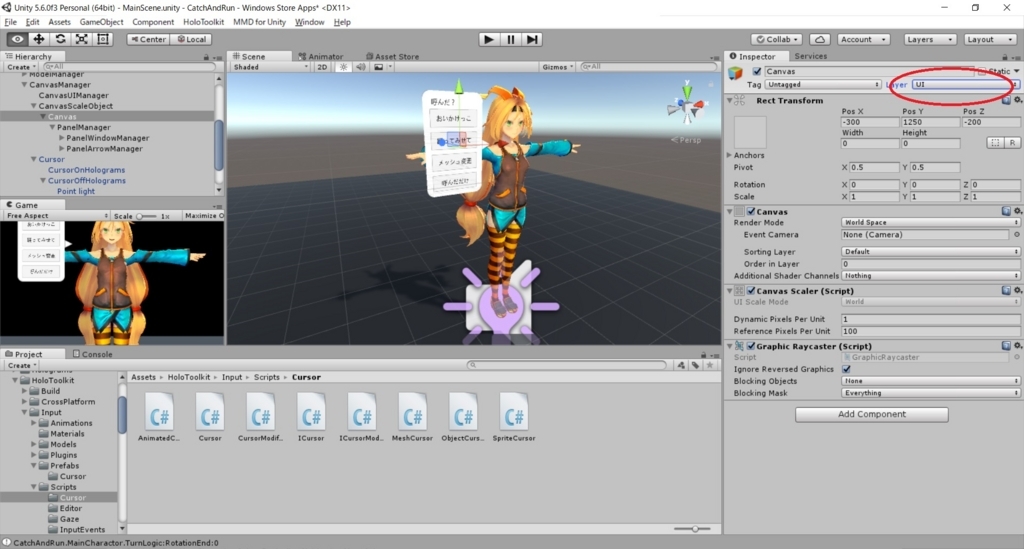Toggle scene lighting sun icon
Image resolution: width=1024 pixels, height=549 pixels.
tap(344, 67)
